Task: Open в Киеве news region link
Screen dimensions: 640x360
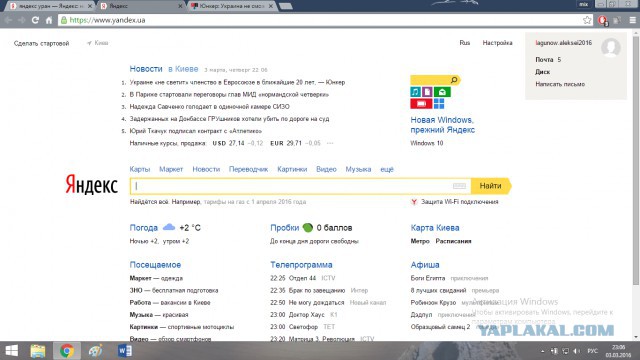Action: pos(183,69)
